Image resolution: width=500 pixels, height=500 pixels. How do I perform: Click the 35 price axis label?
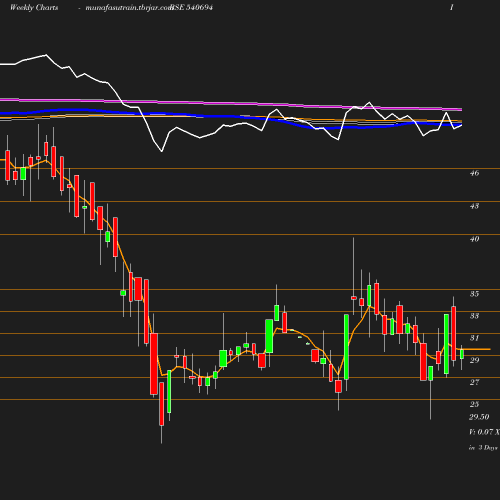474,294
